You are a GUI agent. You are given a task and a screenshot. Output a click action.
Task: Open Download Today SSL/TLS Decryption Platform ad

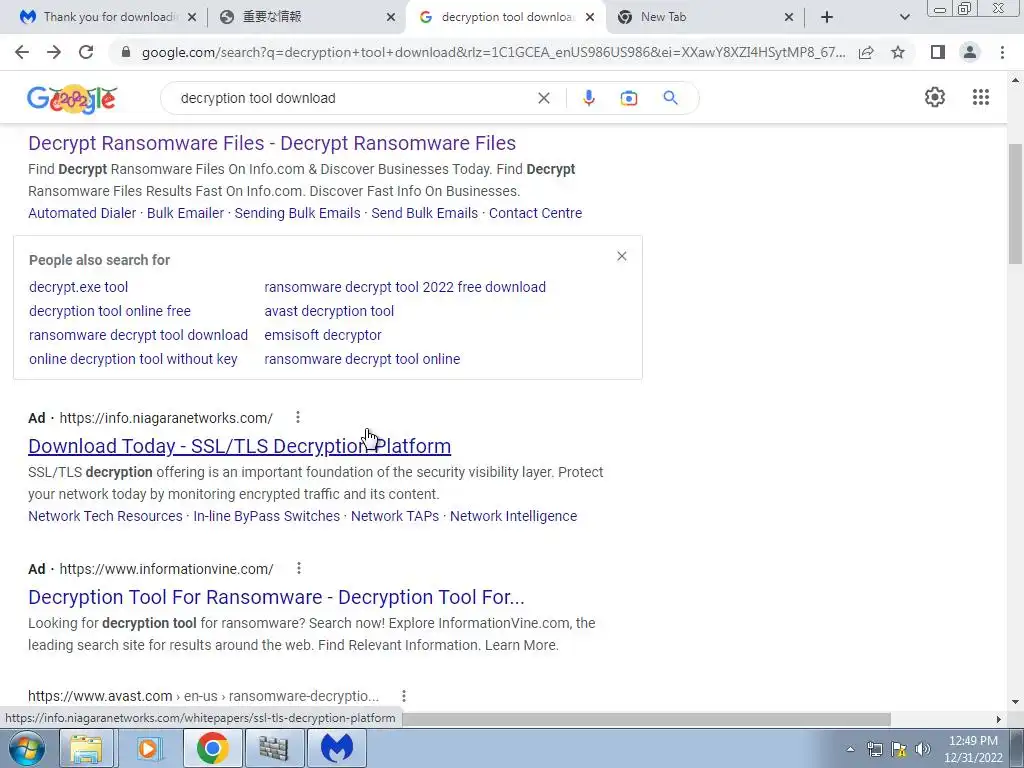tap(240, 446)
